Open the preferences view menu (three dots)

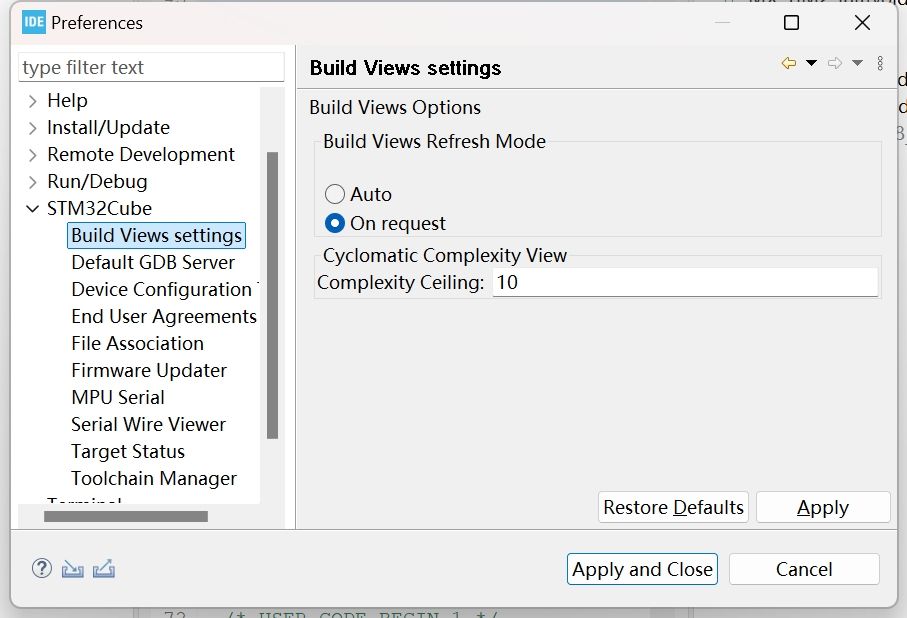[x=880, y=64]
